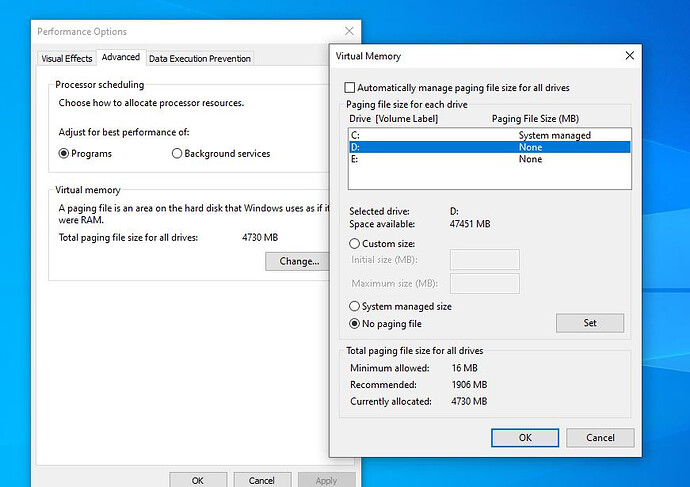The image size is (690, 487).
Task: Click the Advanced tab
Action: click(x=121, y=58)
